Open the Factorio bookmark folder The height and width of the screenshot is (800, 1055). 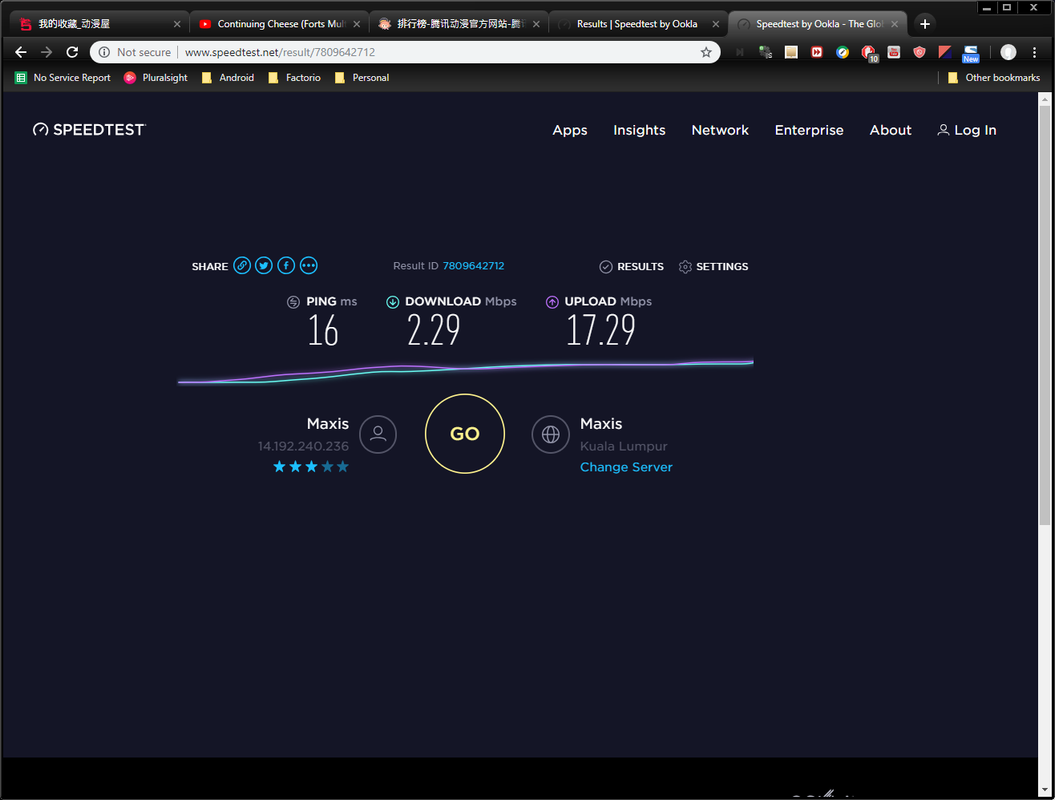[x=294, y=77]
